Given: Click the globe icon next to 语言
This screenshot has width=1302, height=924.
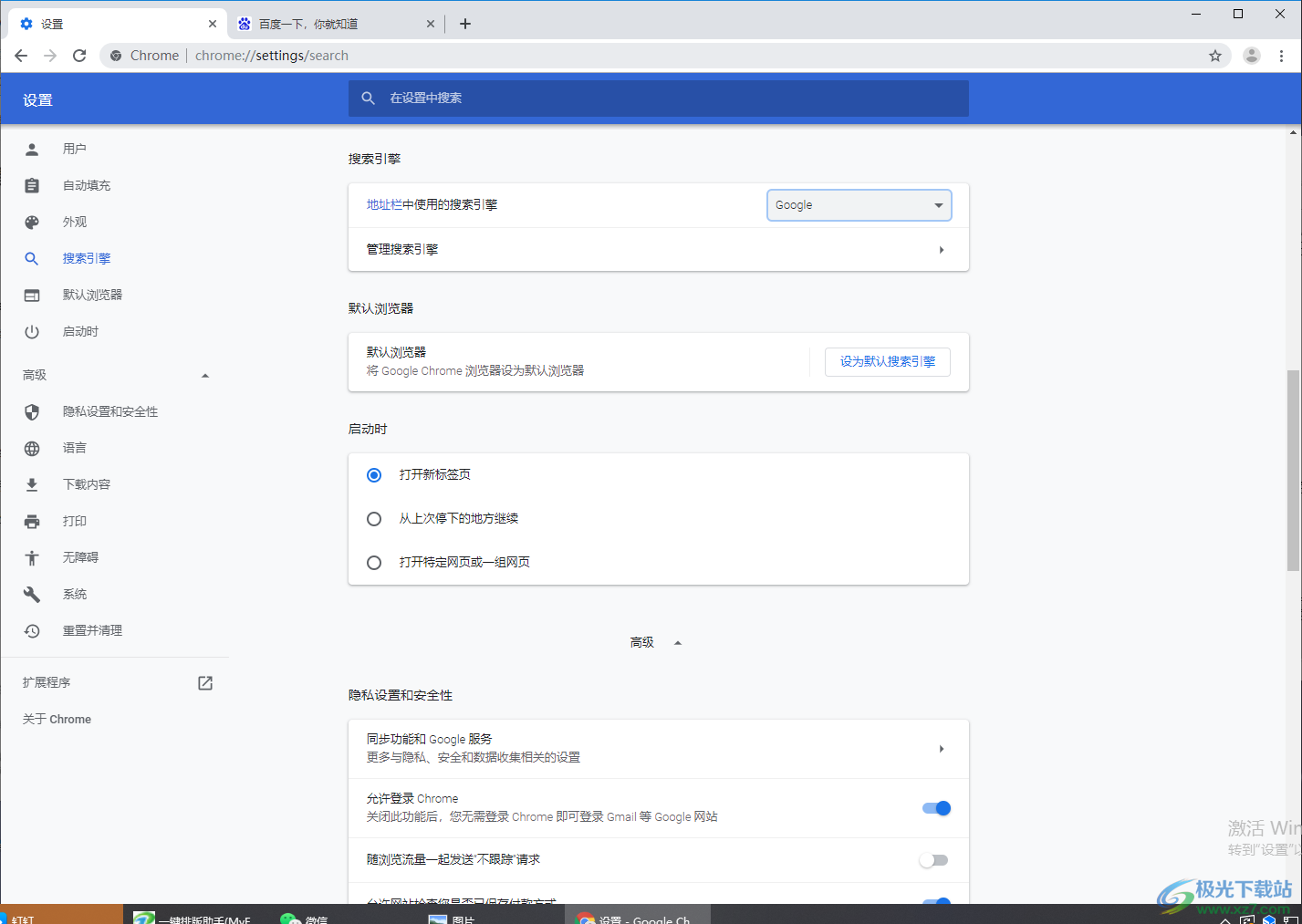Looking at the screenshot, I should click(32, 448).
